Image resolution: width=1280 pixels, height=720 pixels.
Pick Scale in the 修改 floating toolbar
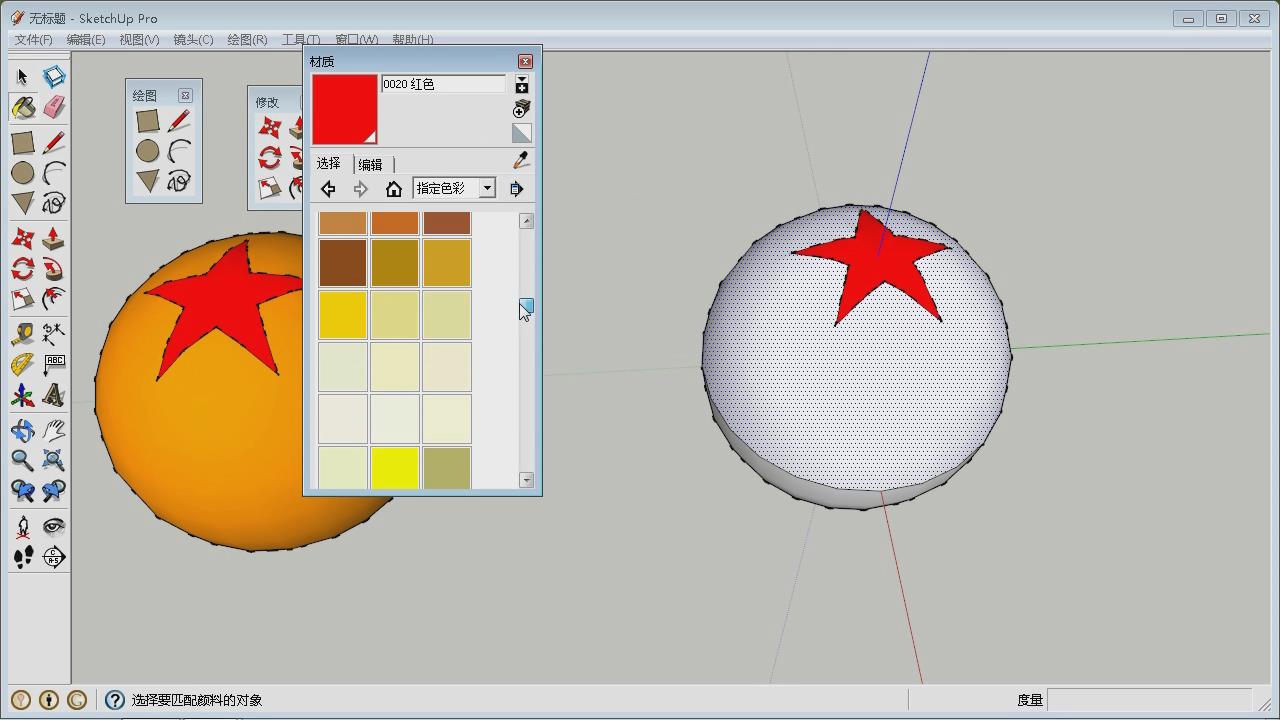[270, 188]
